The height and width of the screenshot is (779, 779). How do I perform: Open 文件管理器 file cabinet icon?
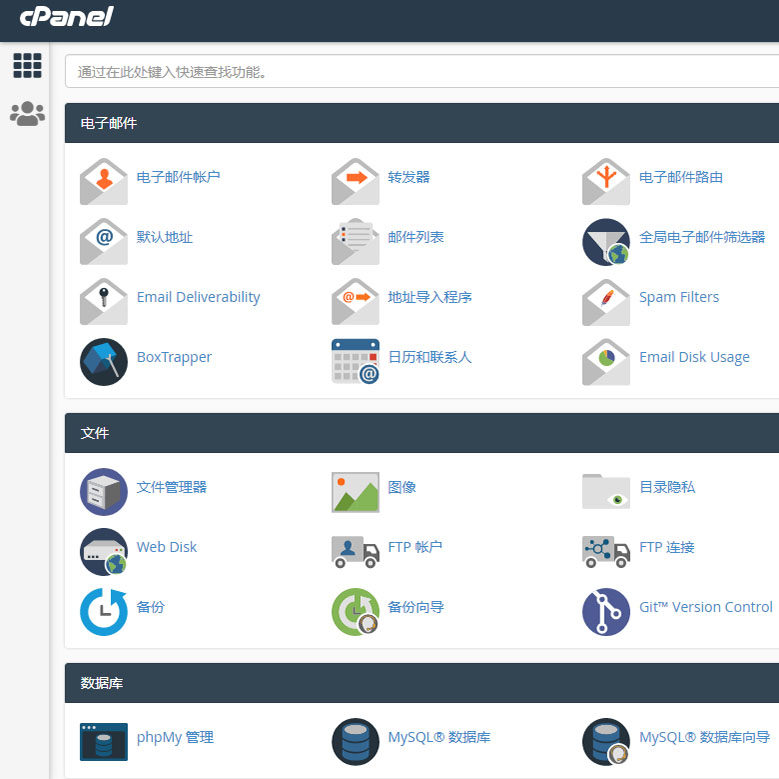tap(104, 492)
